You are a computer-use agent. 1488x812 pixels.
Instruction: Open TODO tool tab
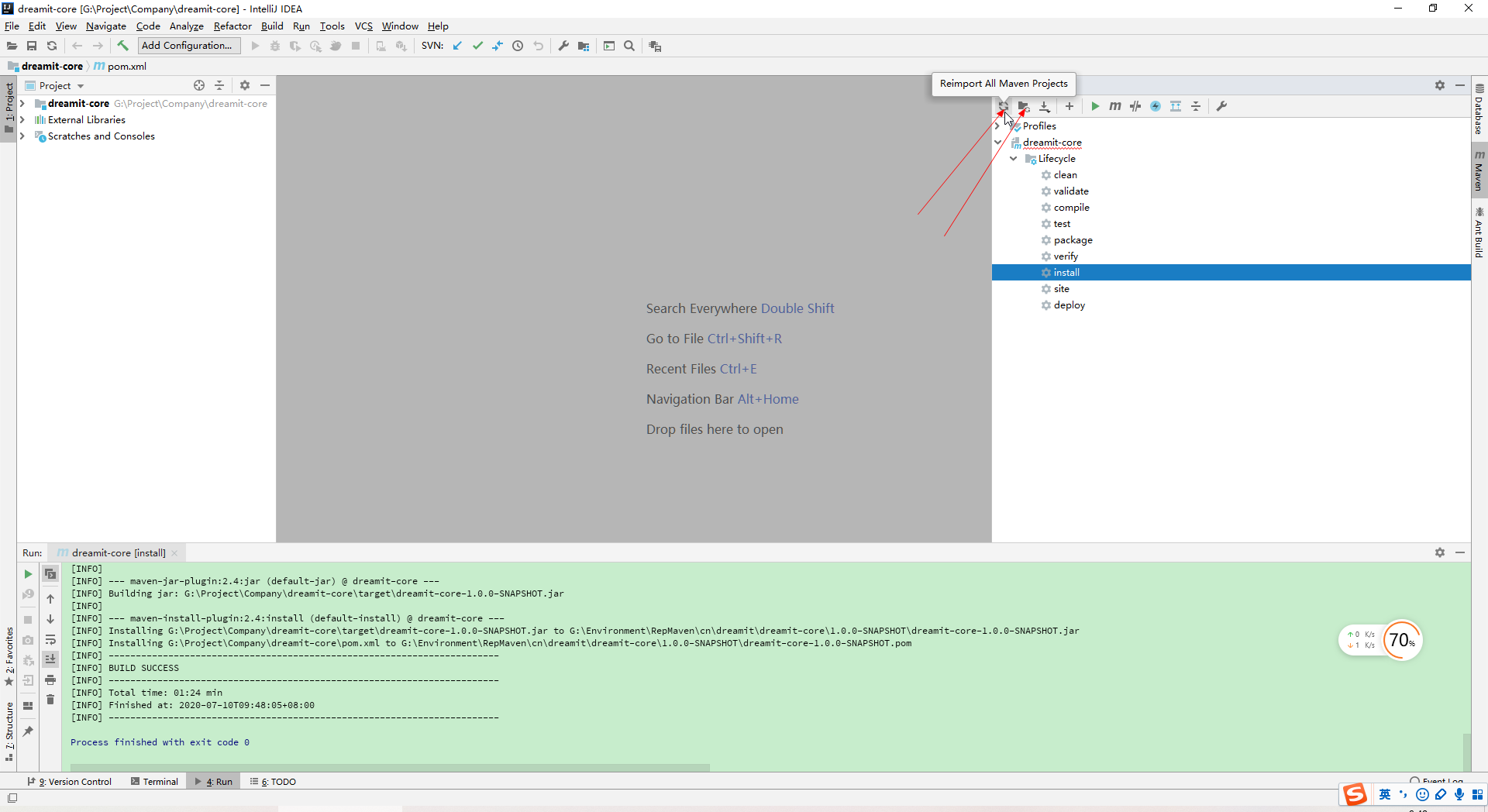(x=273, y=781)
